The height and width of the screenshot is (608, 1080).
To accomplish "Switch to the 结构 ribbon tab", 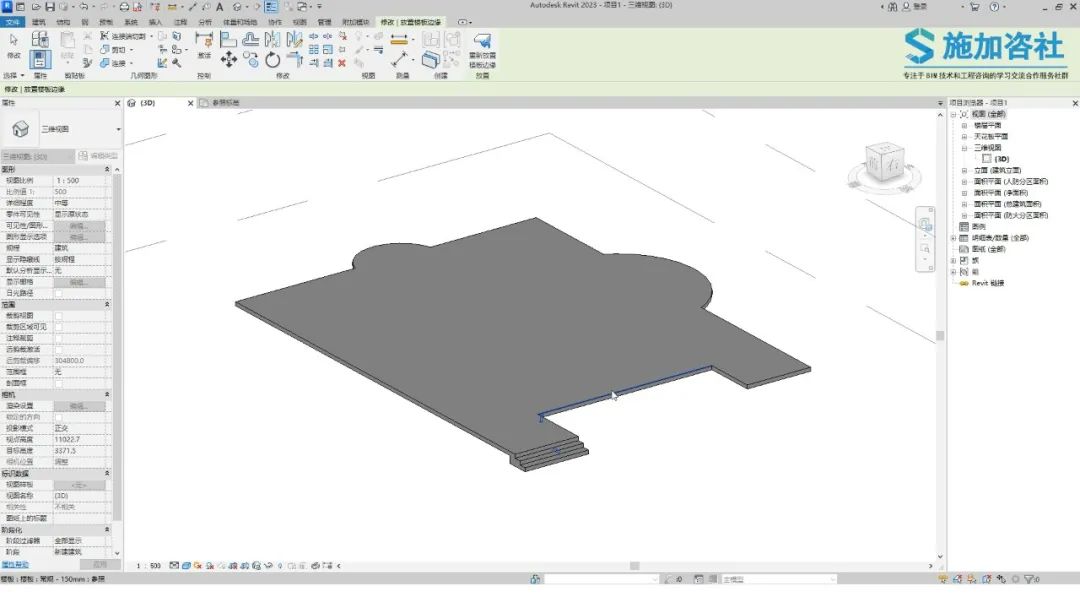I will pyautogui.click(x=63, y=22).
